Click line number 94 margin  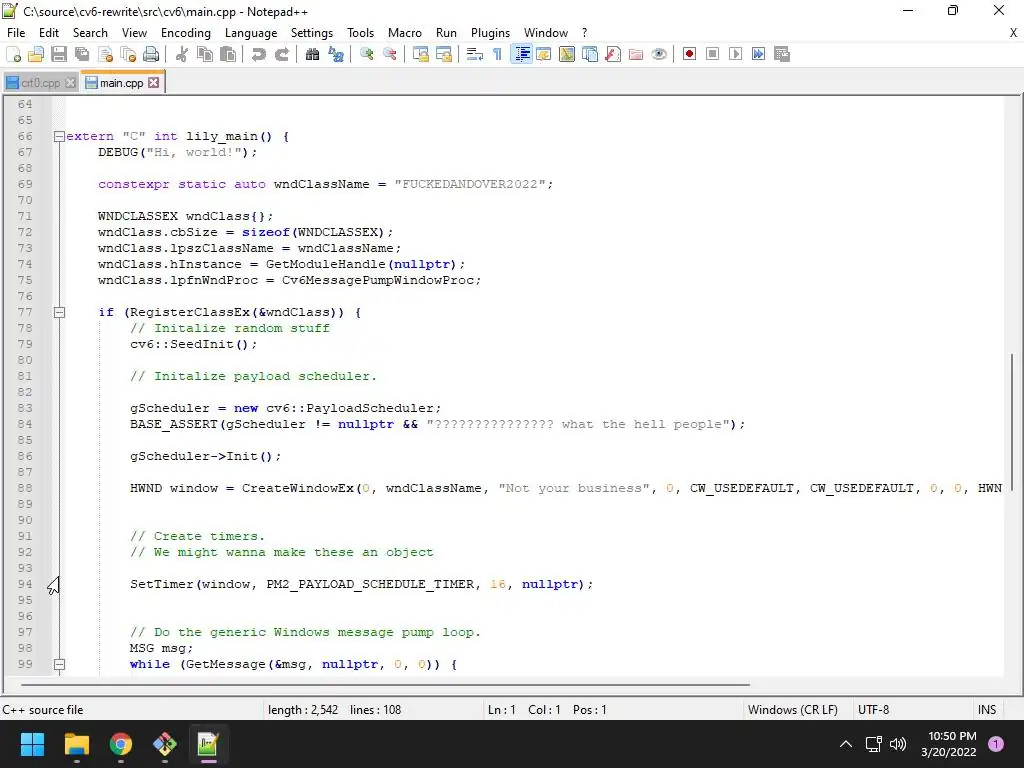25,584
